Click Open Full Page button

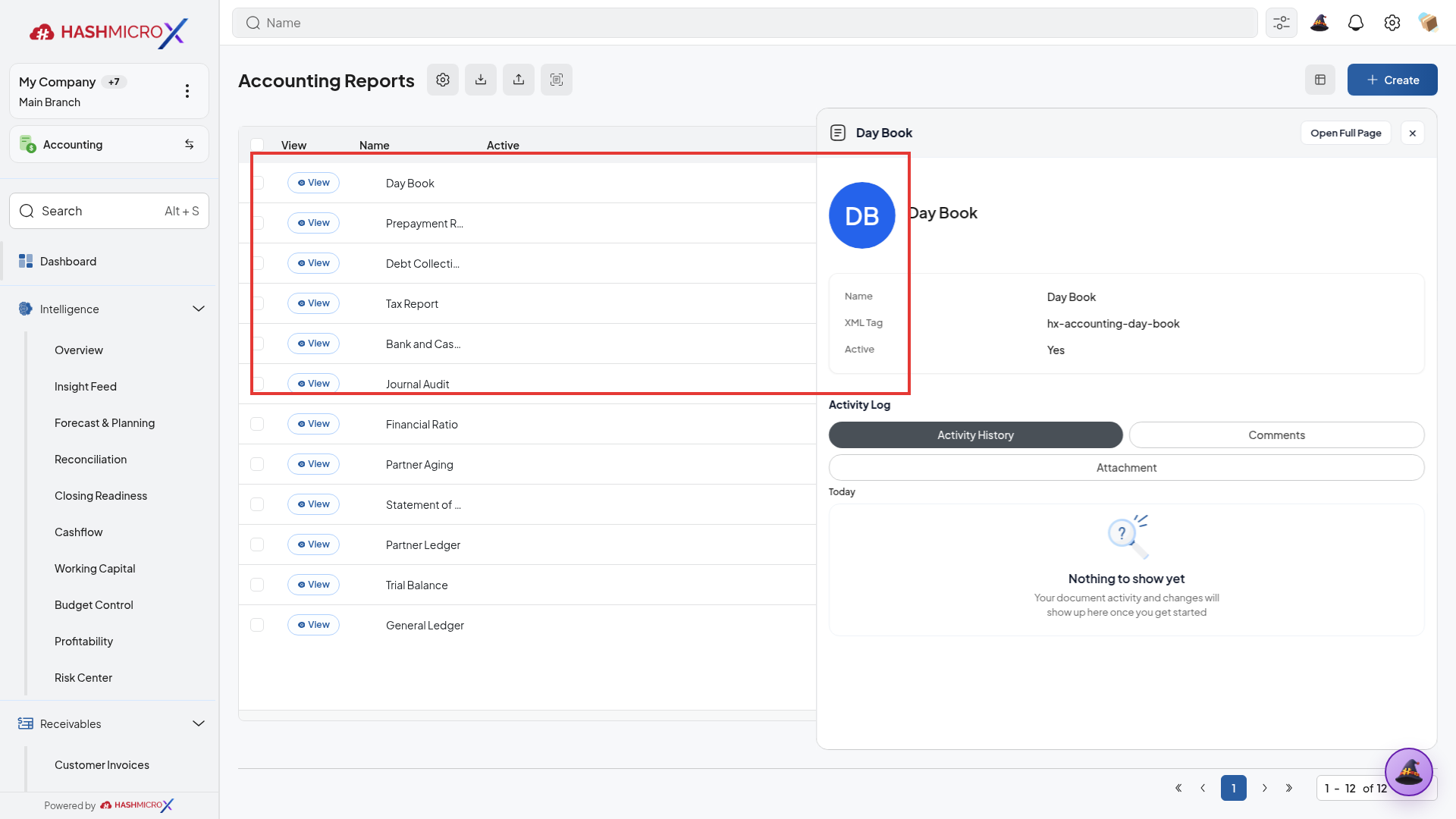tap(1346, 133)
